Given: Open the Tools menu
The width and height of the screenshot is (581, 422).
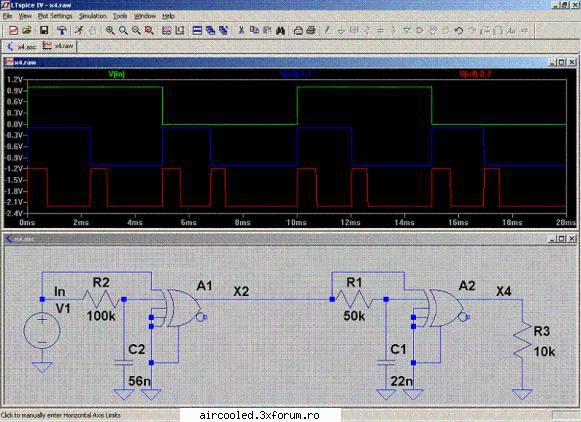Looking at the screenshot, I should click(x=120, y=16).
